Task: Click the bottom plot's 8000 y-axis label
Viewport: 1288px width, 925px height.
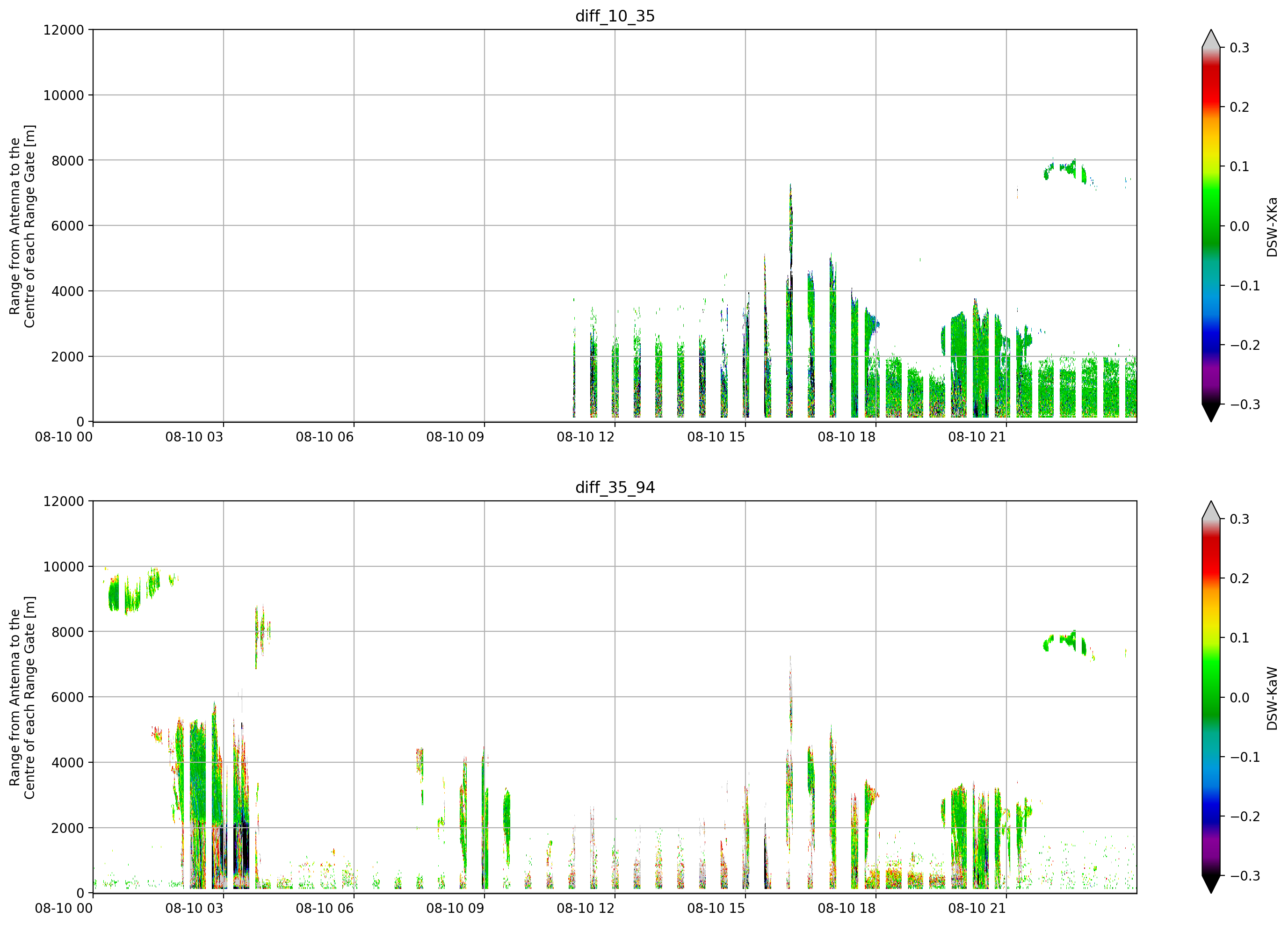Action: (67, 632)
